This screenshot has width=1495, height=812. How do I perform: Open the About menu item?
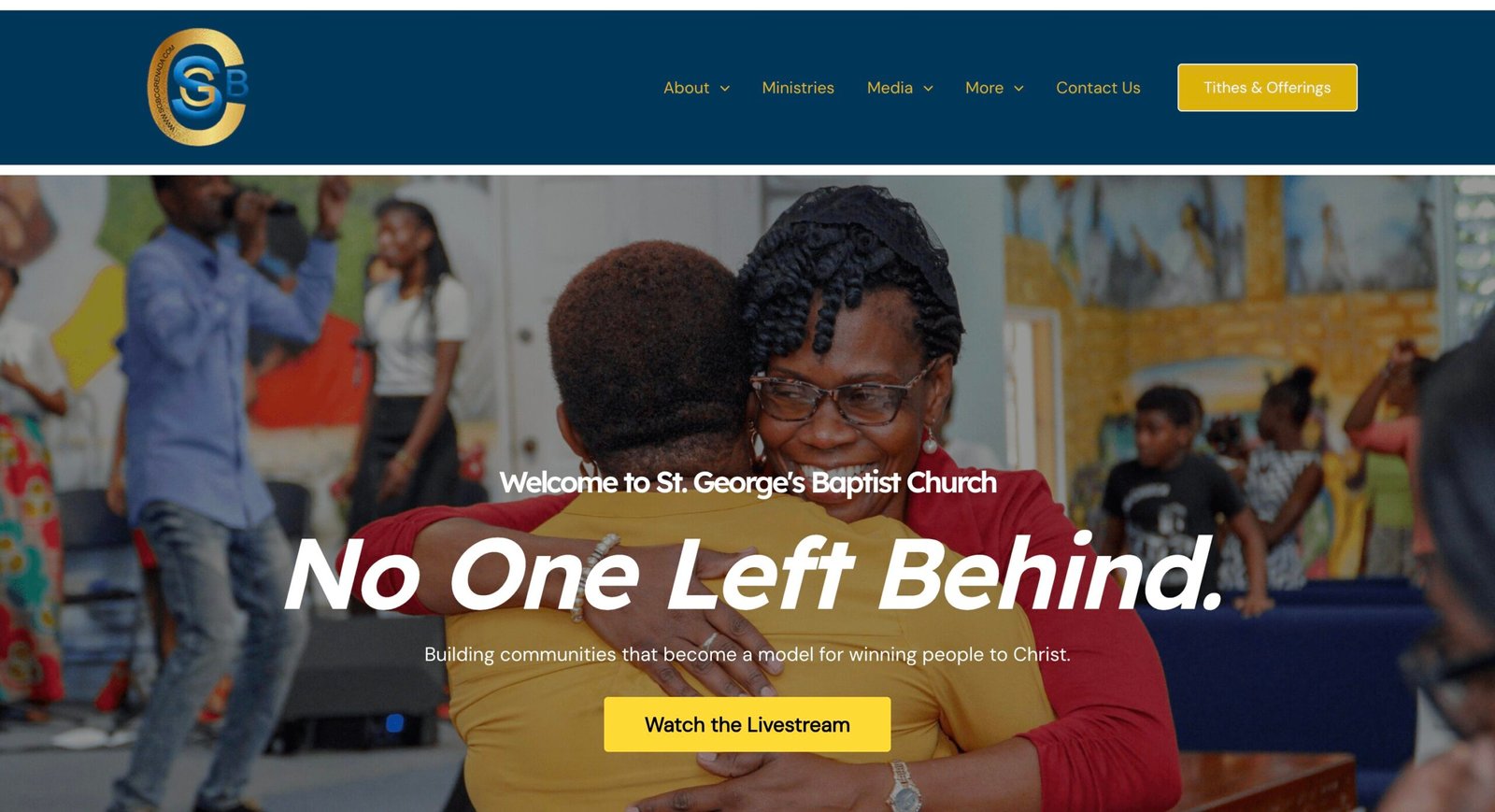(686, 88)
